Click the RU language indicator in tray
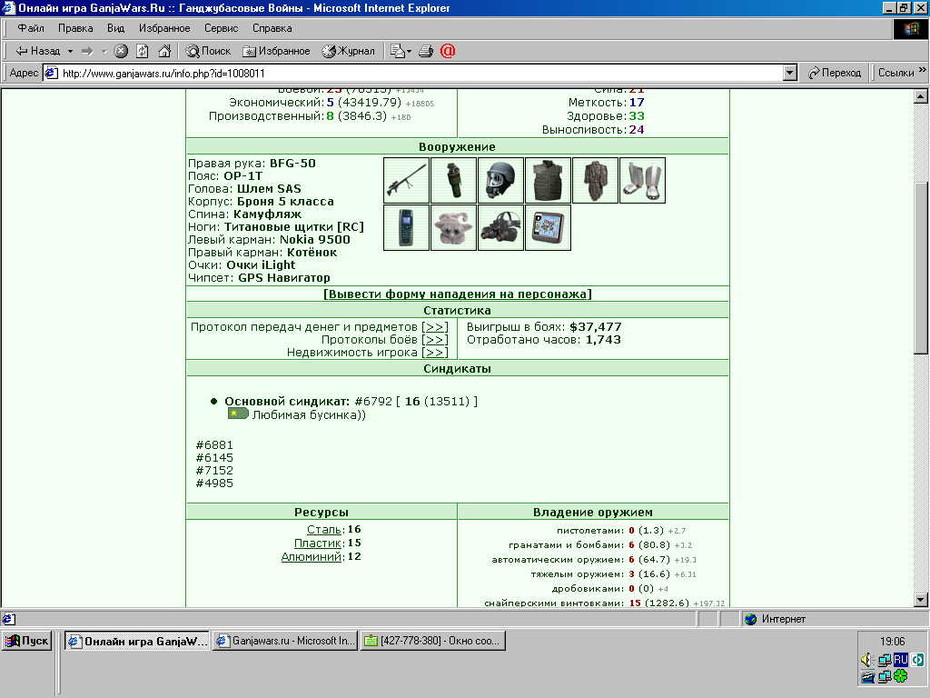The width and height of the screenshot is (930, 698). 900,659
